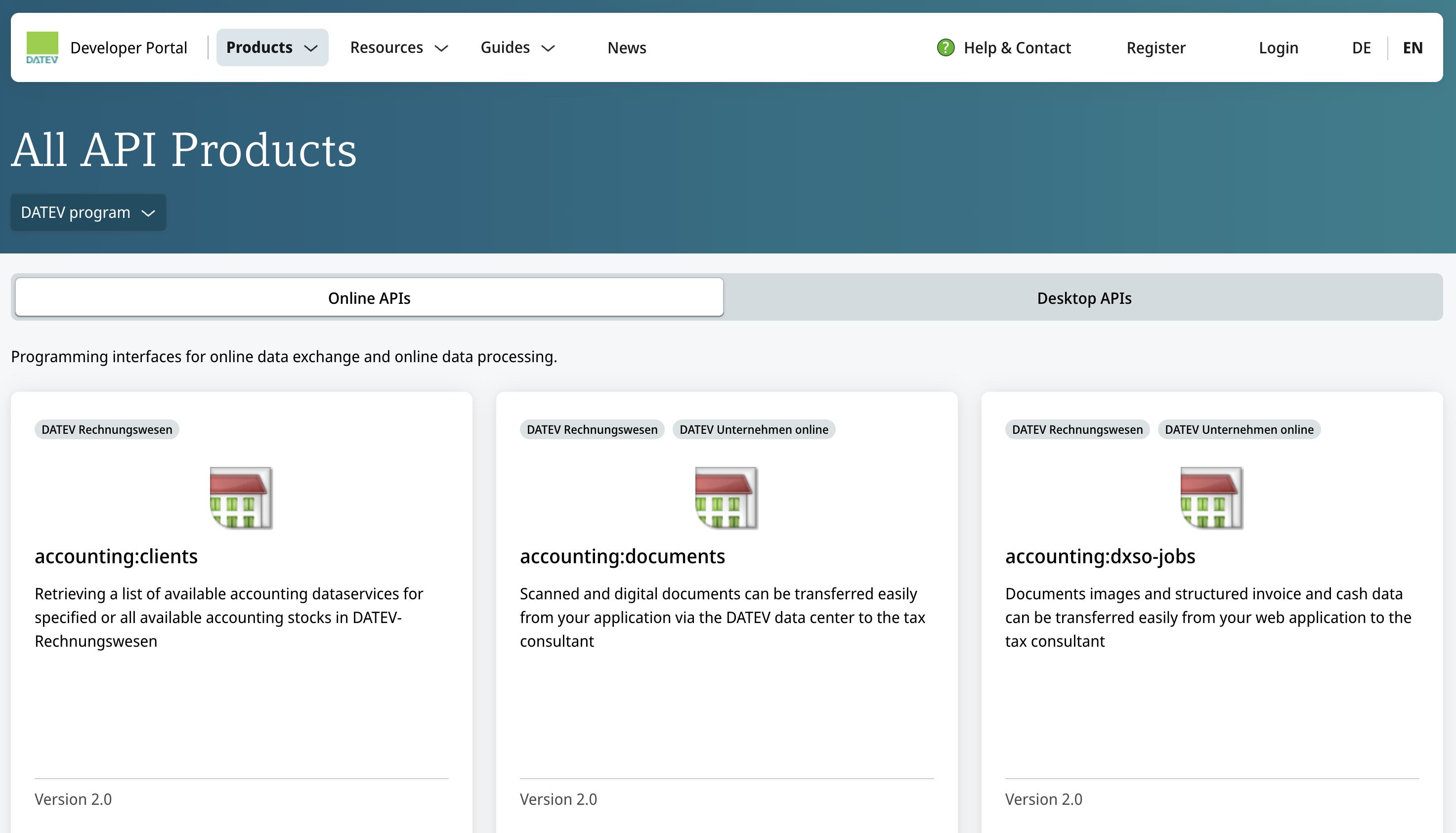Viewport: 1456px width, 833px height.
Task: Go to the News page
Action: pyautogui.click(x=627, y=47)
